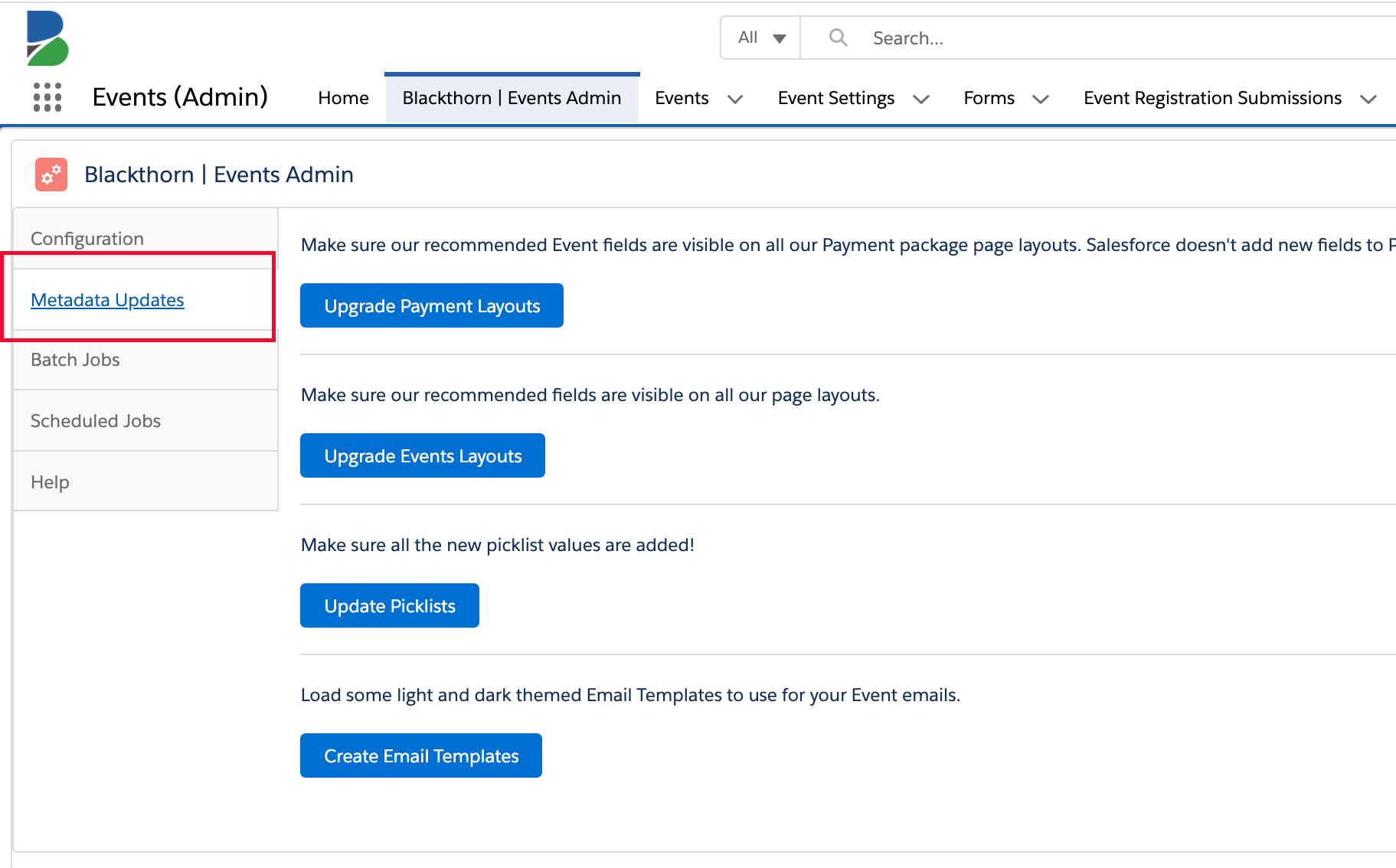Expand the Event Settings chevron
The width and height of the screenshot is (1396, 868).
pos(921,99)
